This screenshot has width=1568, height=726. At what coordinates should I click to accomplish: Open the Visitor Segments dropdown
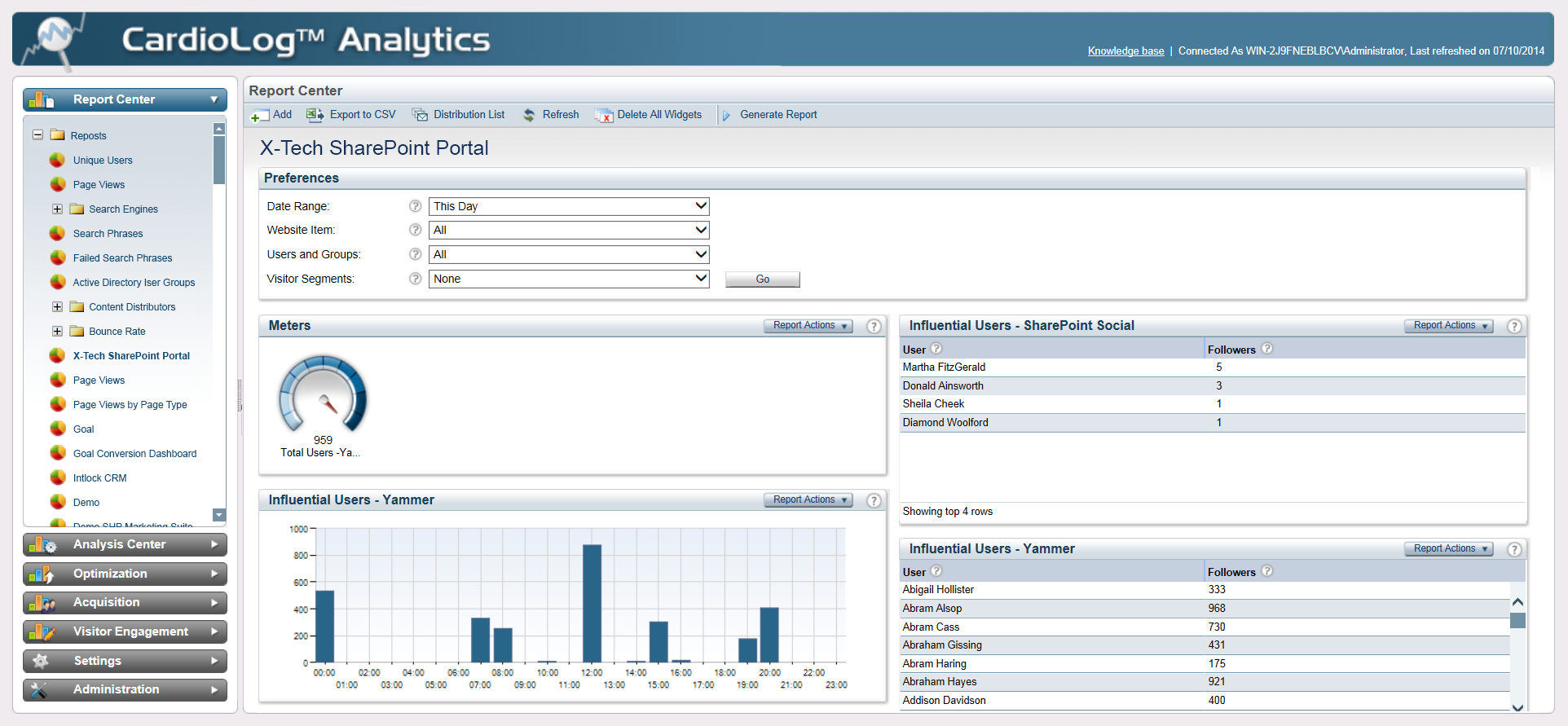coord(569,279)
